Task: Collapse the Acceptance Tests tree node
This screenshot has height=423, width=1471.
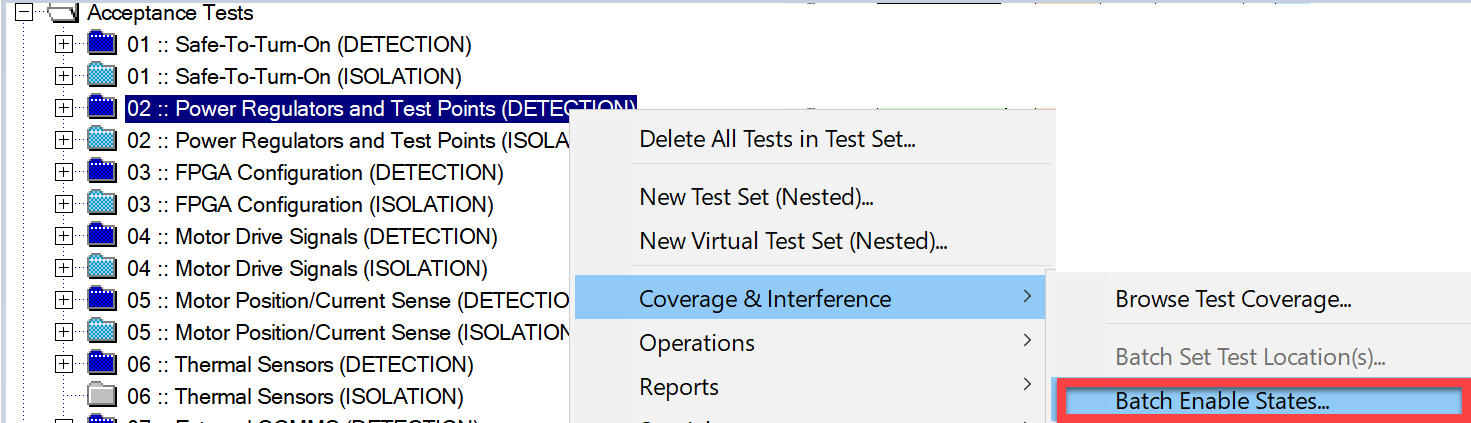Action: point(25,14)
